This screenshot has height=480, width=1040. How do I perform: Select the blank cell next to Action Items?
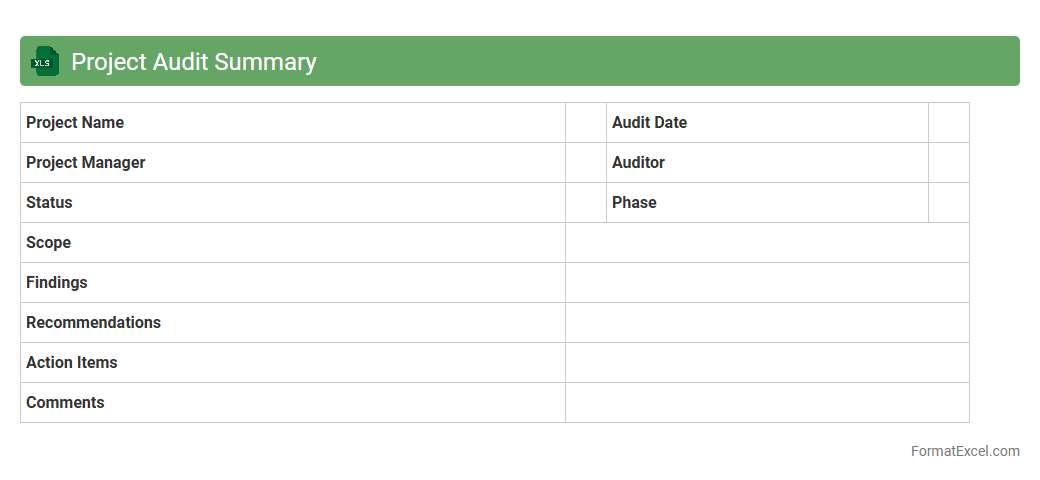767,363
